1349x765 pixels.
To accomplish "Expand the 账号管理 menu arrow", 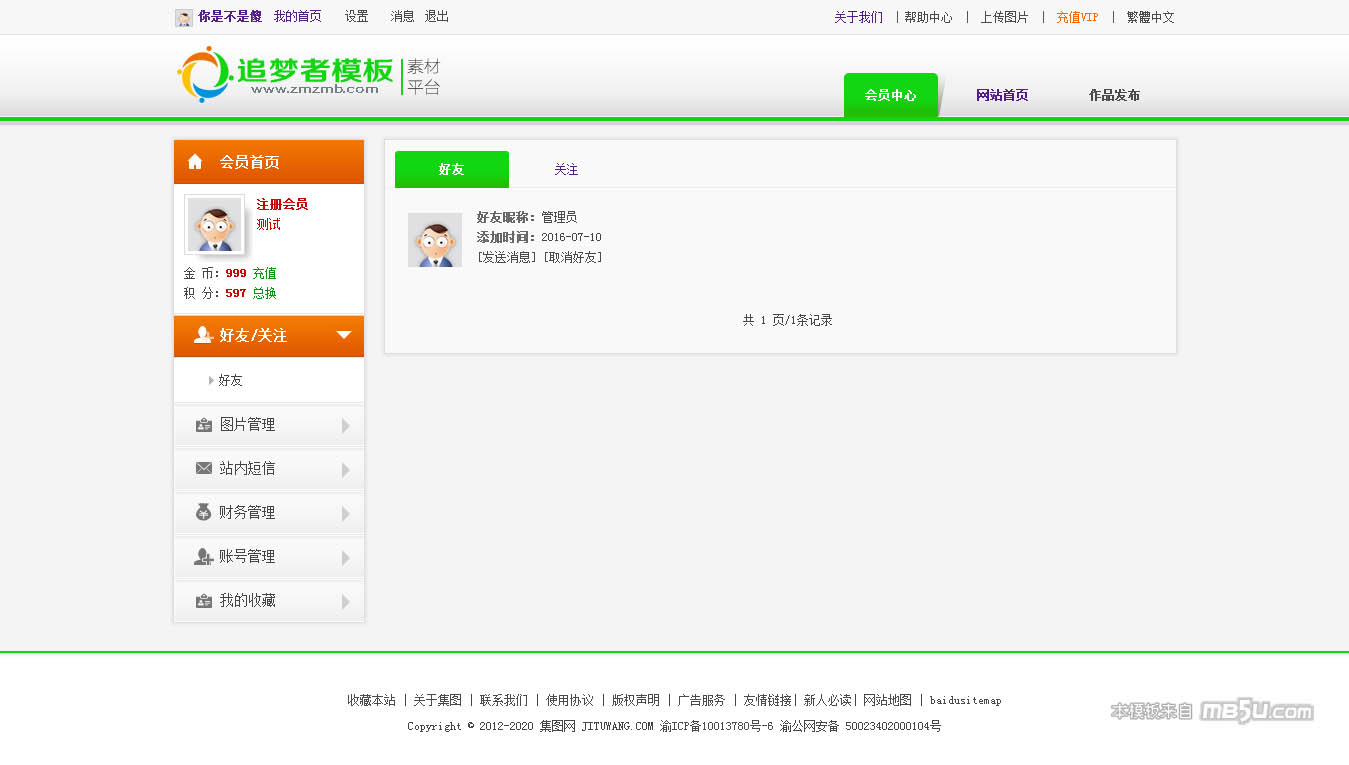I will pyautogui.click(x=346, y=558).
